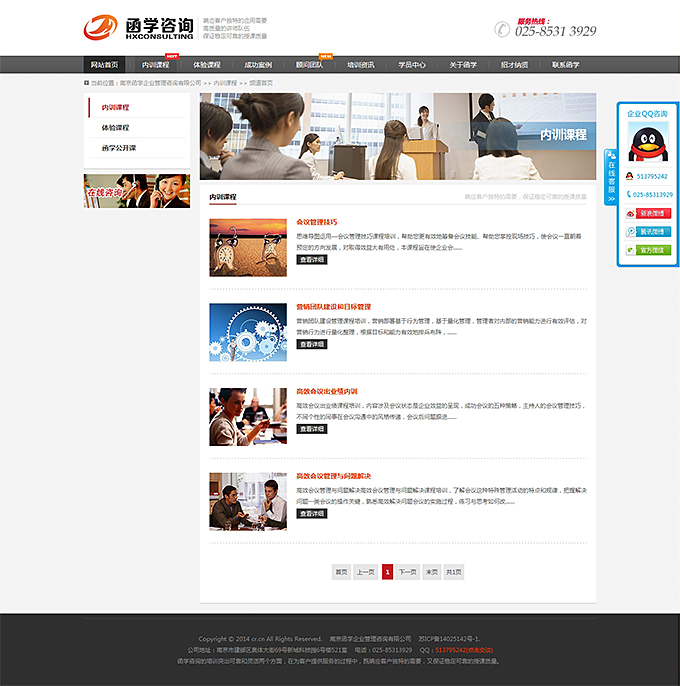The image size is (680, 686).
Task: Click the 函学咨询 HXConsulting logo
Action: coord(140,27)
